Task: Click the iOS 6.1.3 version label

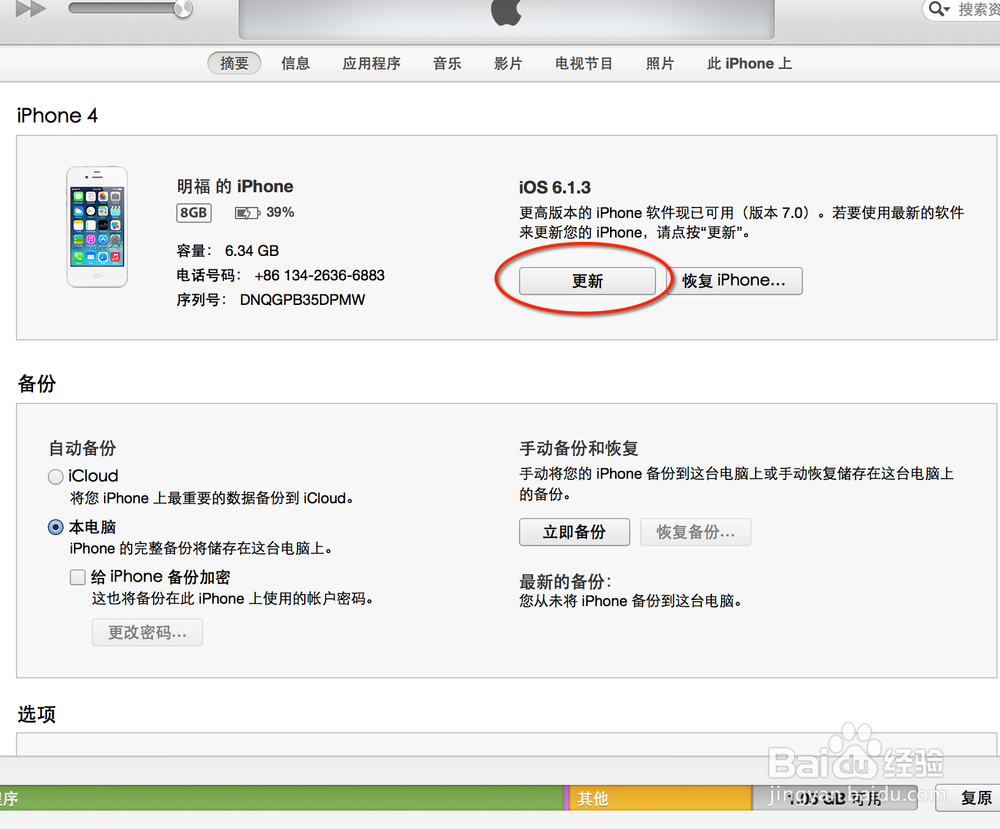Action: (x=555, y=187)
